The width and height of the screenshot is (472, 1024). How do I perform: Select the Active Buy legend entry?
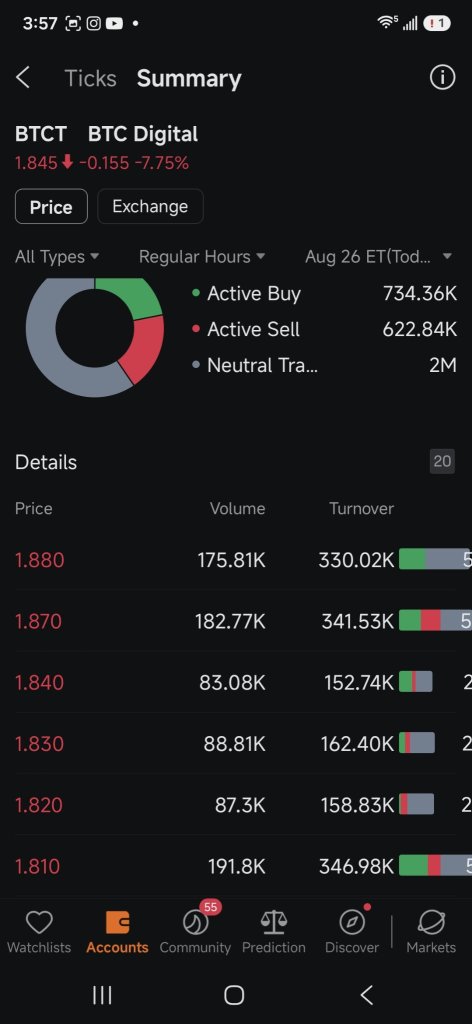tap(324, 294)
